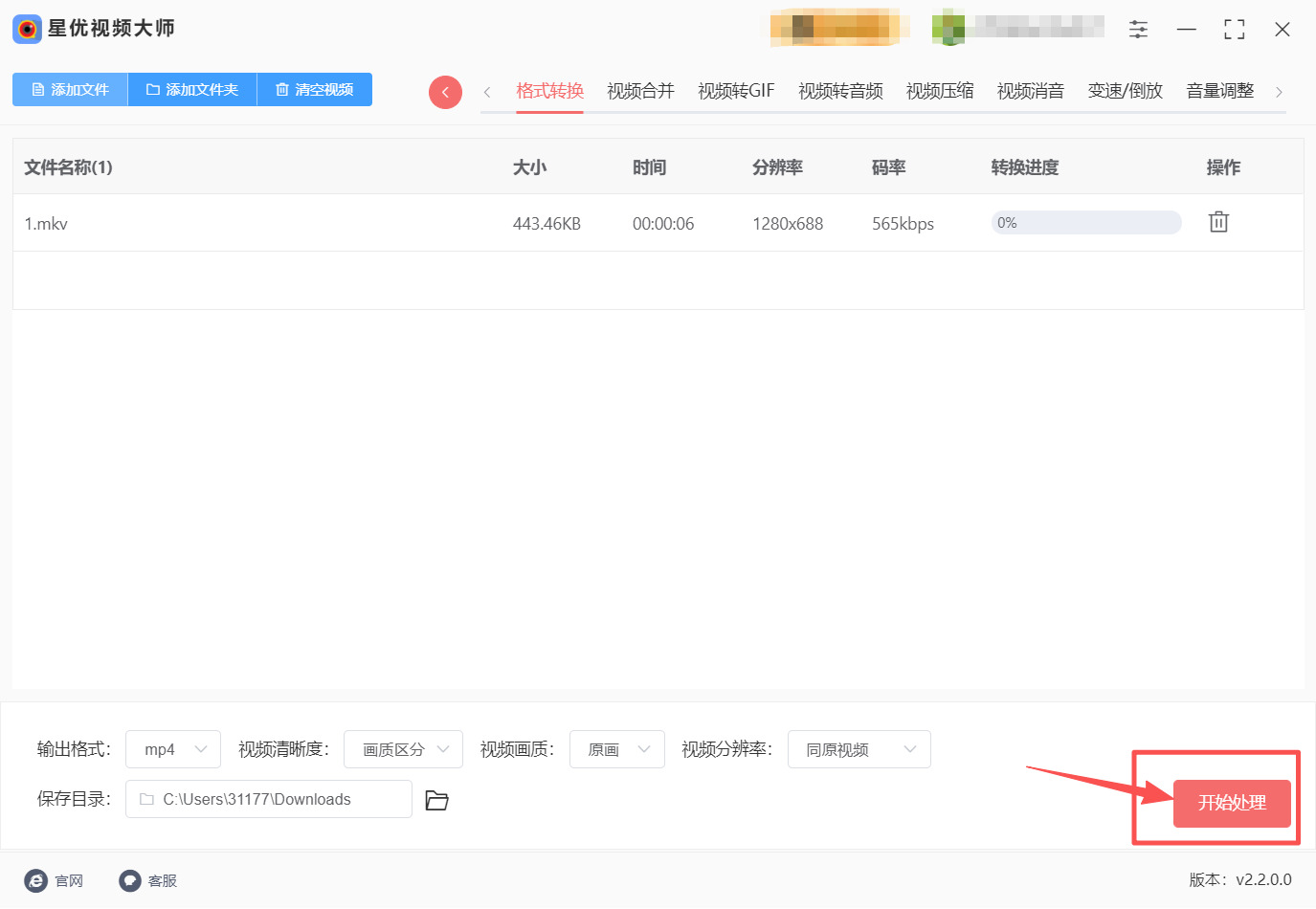Viewport: 1316px width, 909px height.
Task: Expand the 视频画质 原画 dropdown
Action: (616, 749)
